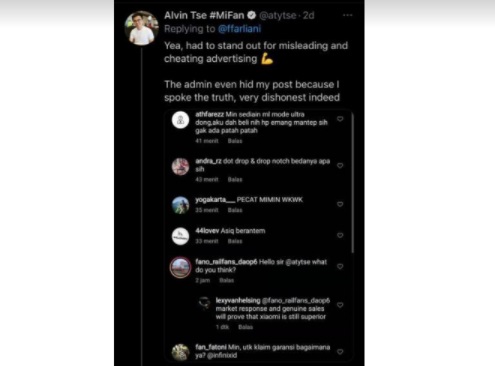The image size is (495, 366).
Task: Click Balas under the andra_rz comment
Action: pyautogui.click(x=235, y=180)
